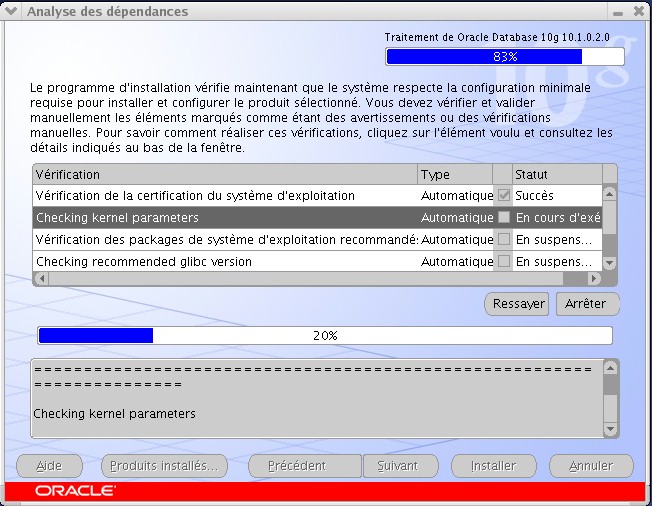Click the Type column header

455,174
